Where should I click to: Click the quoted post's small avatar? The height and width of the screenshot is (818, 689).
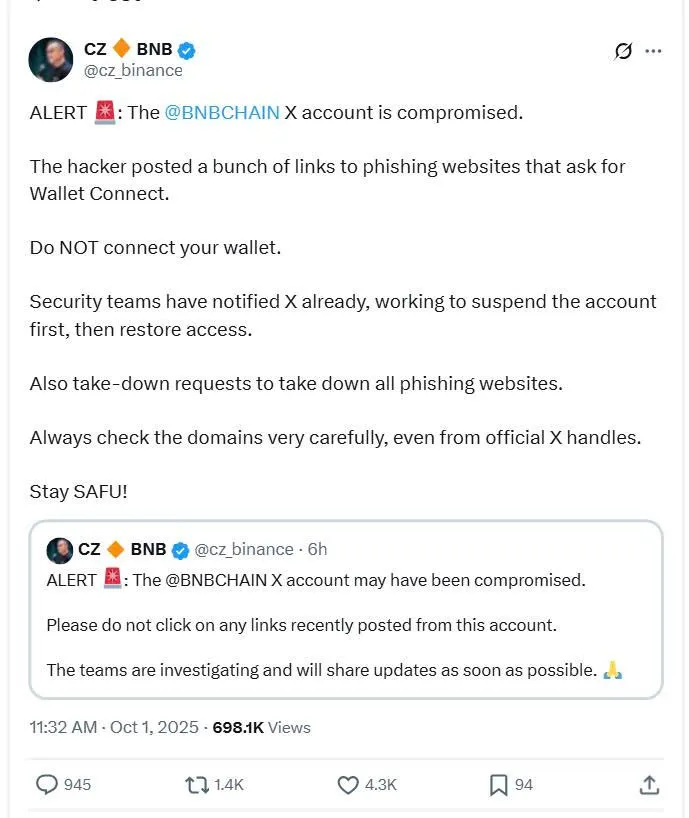tap(59, 549)
